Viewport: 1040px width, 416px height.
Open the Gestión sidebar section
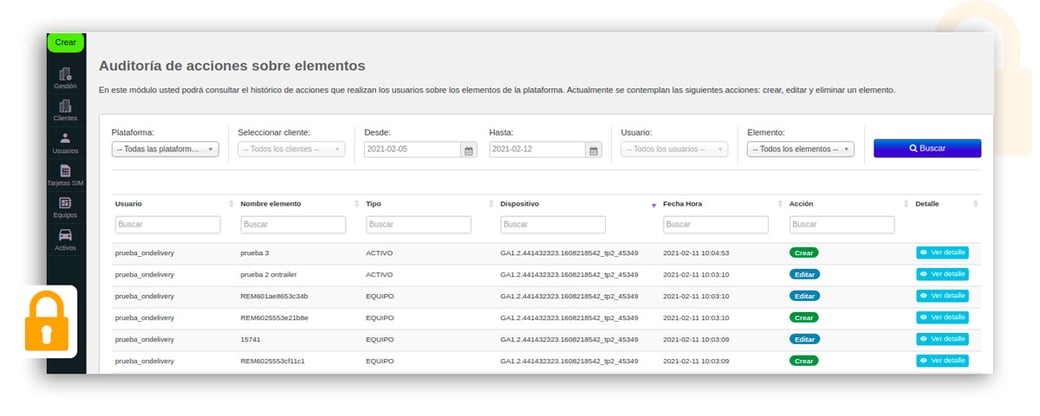tap(65, 78)
